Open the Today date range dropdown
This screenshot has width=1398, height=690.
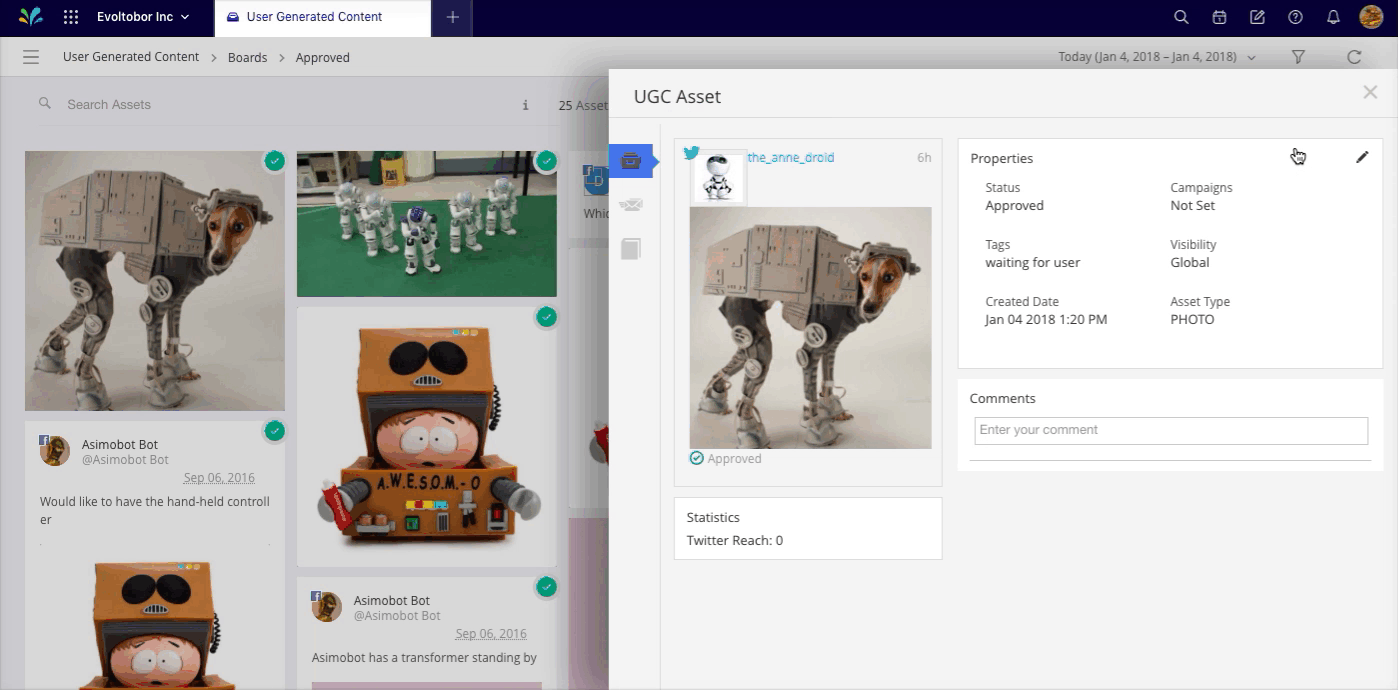1157,57
